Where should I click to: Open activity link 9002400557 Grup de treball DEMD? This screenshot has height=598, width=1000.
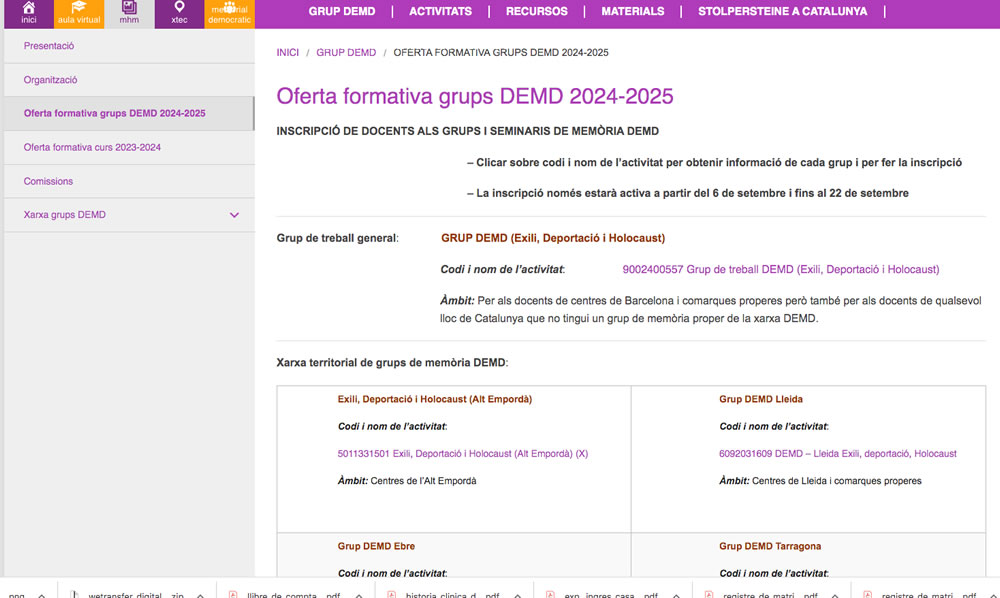point(780,270)
